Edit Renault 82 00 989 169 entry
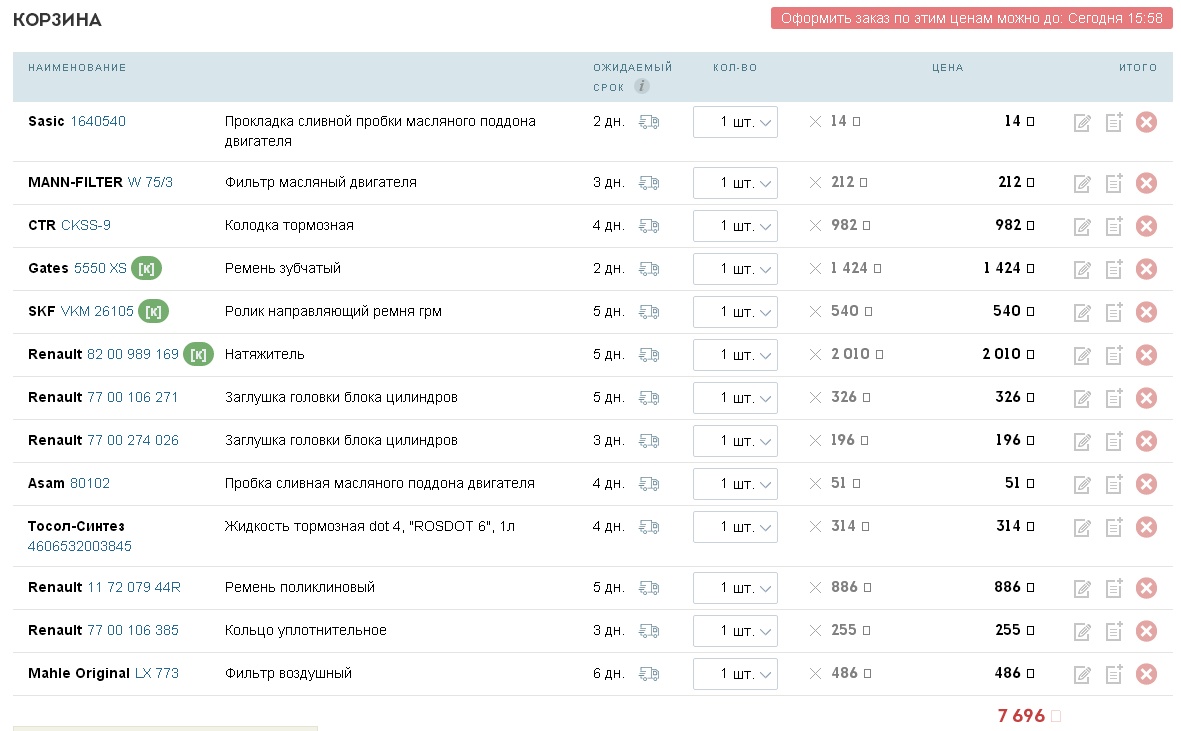Screen dimensions: 1181x731 (x=1082, y=355)
